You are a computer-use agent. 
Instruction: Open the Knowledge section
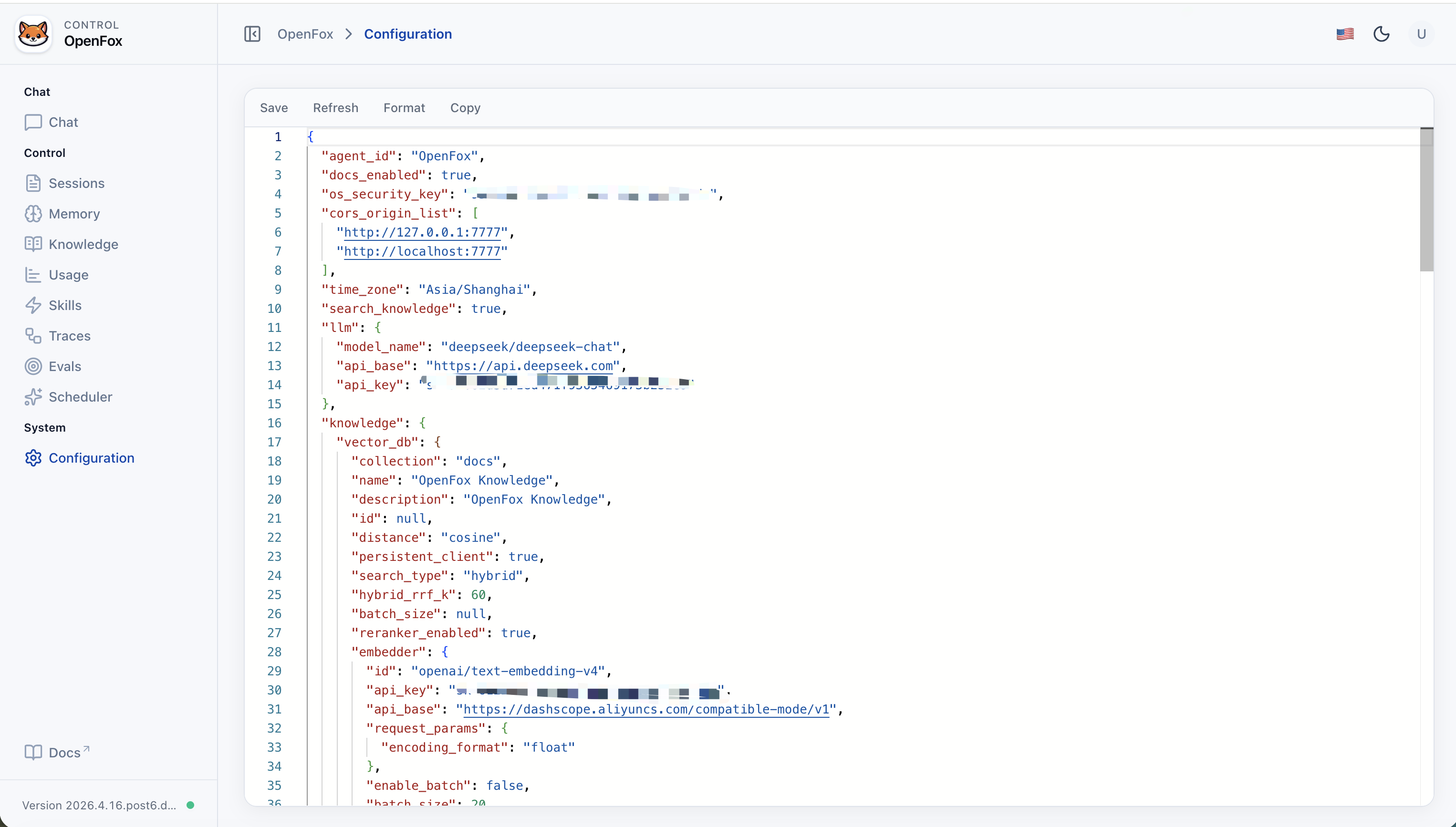coord(83,244)
